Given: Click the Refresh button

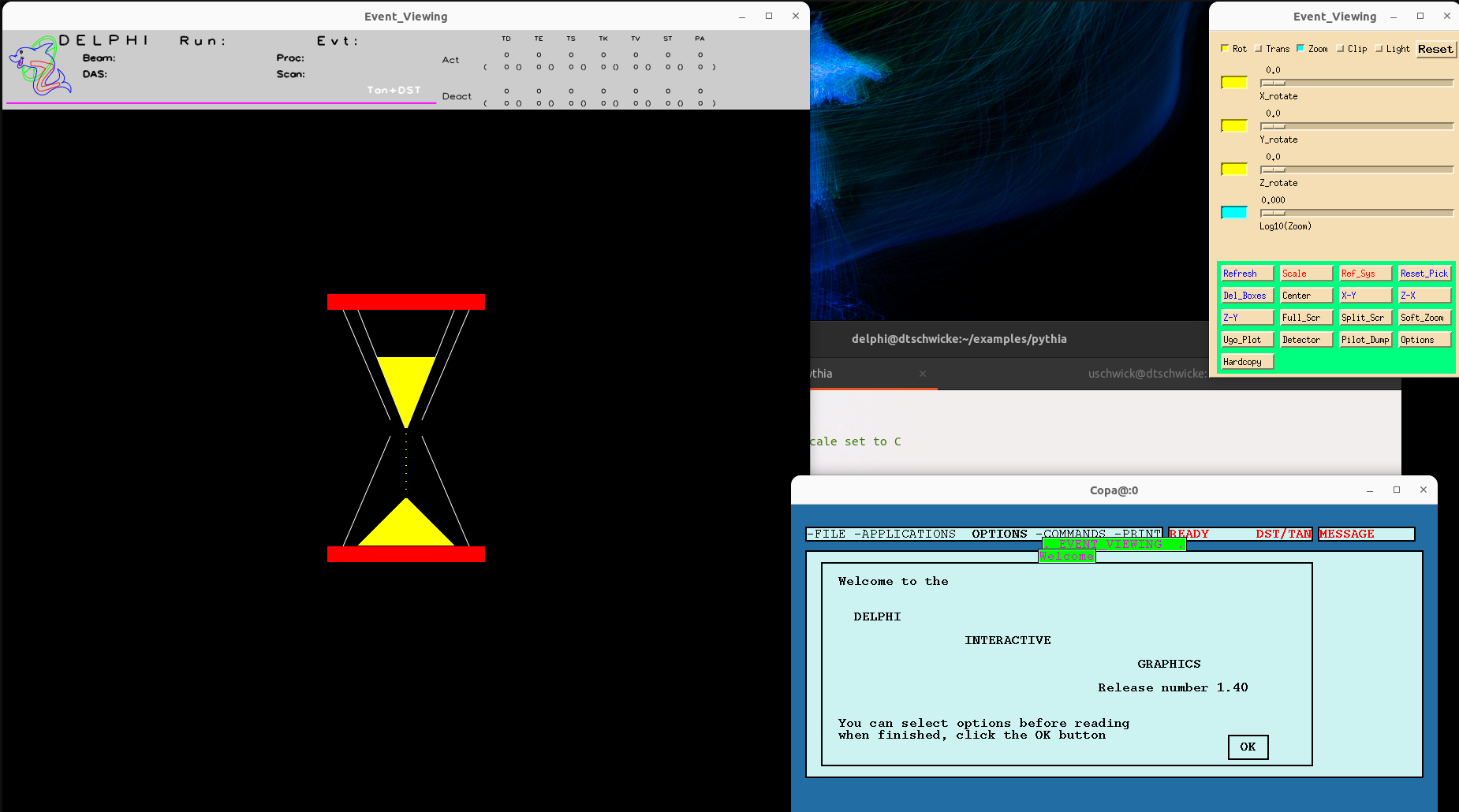Looking at the screenshot, I should (x=1247, y=274).
